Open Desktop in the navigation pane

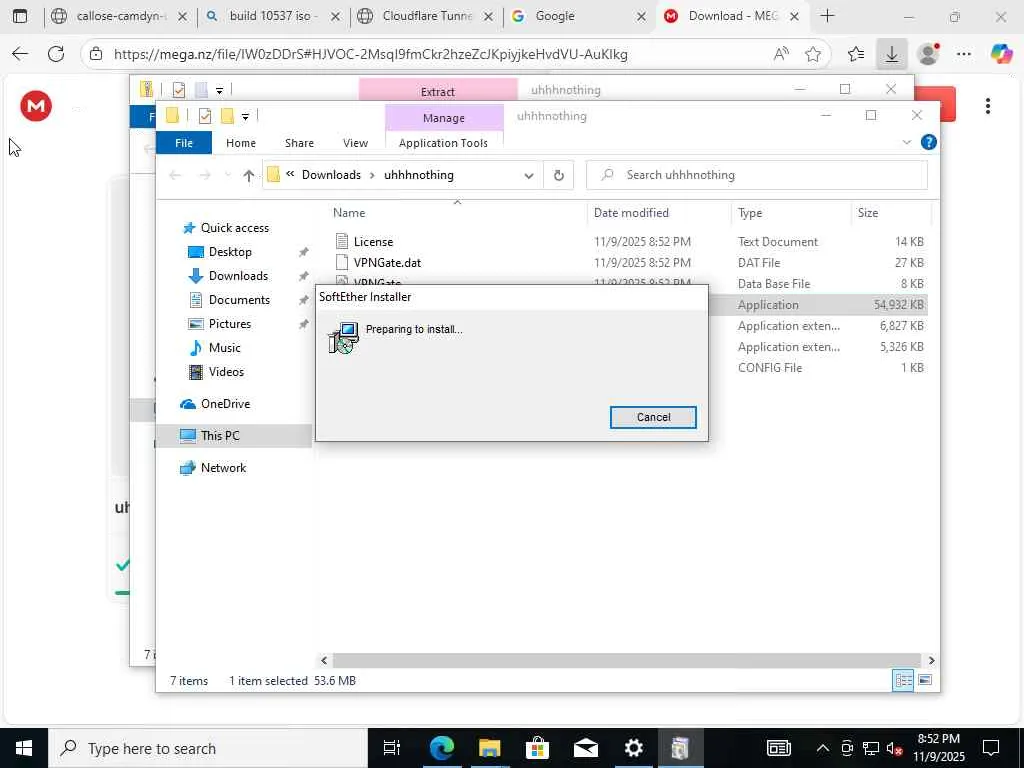[230, 252]
